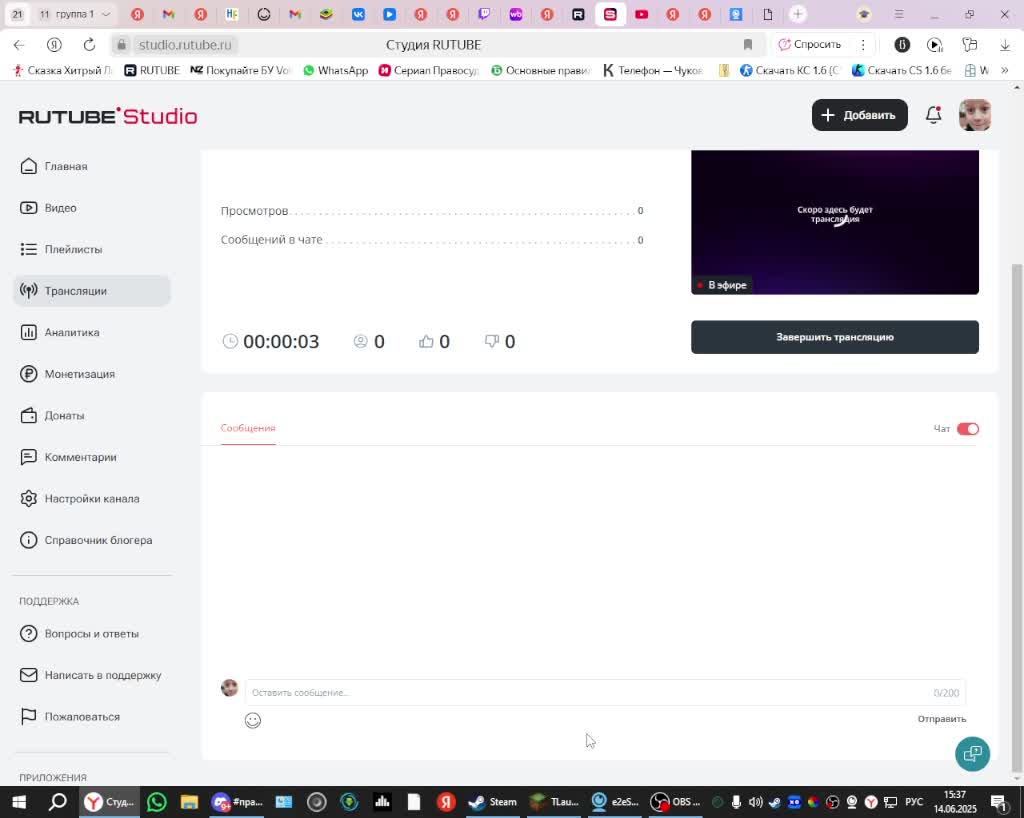The width and height of the screenshot is (1024, 818).
Task: Click the page vertical scrollbar
Action: [1016, 516]
